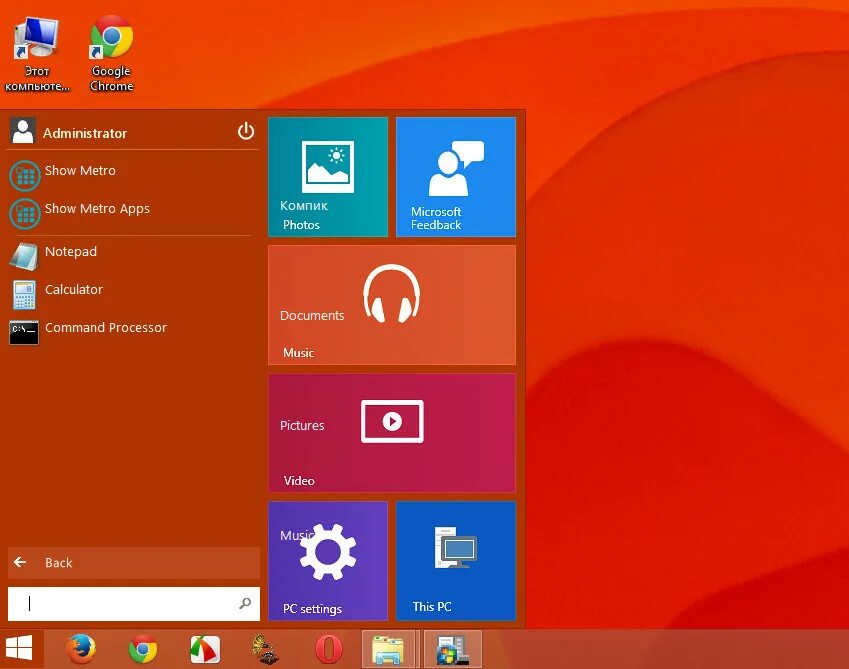Click the Windows Start button
Viewport: 849px width, 669px height.
(x=19, y=648)
